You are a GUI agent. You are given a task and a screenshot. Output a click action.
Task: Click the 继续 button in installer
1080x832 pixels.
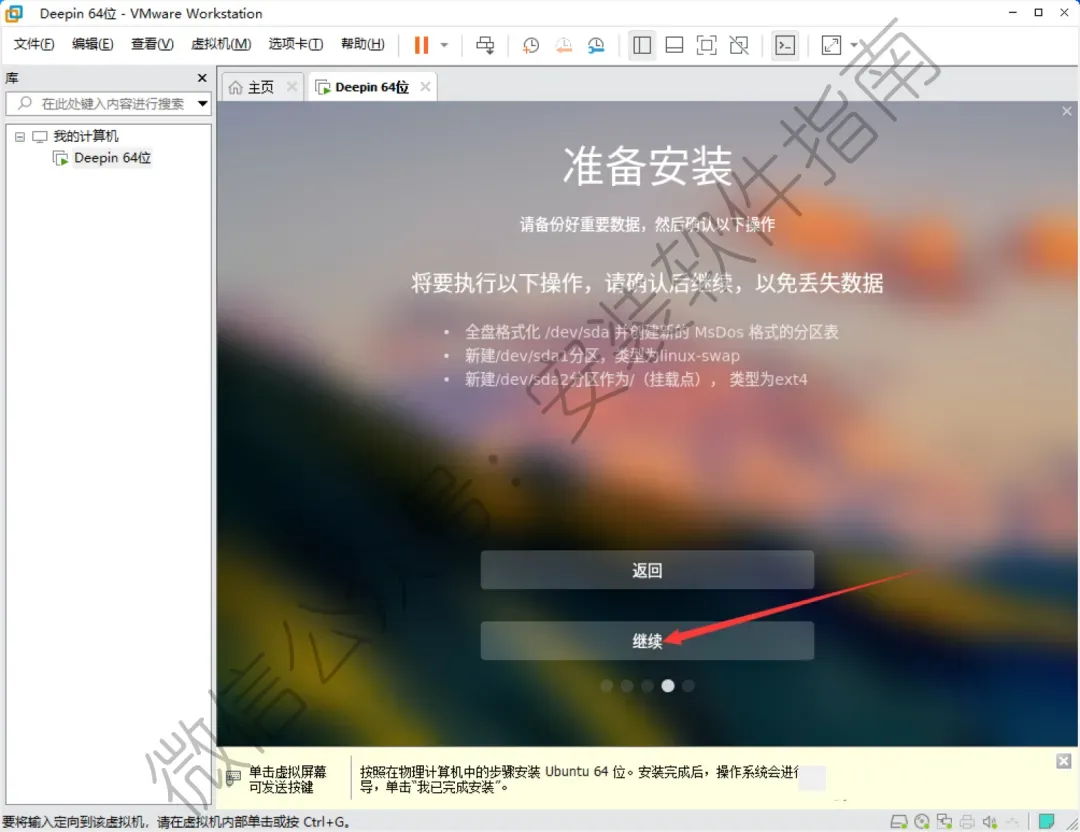click(x=647, y=641)
